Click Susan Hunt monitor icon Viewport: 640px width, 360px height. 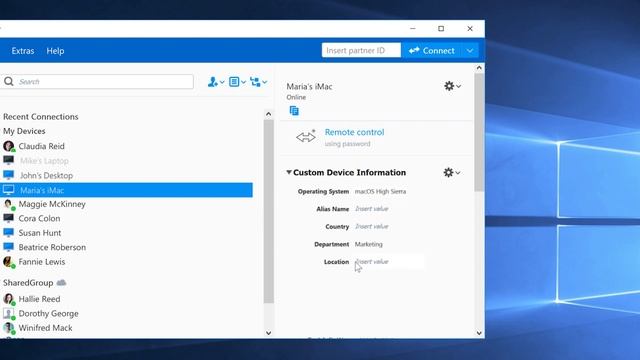pyautogui.click(x=9, y=233)
